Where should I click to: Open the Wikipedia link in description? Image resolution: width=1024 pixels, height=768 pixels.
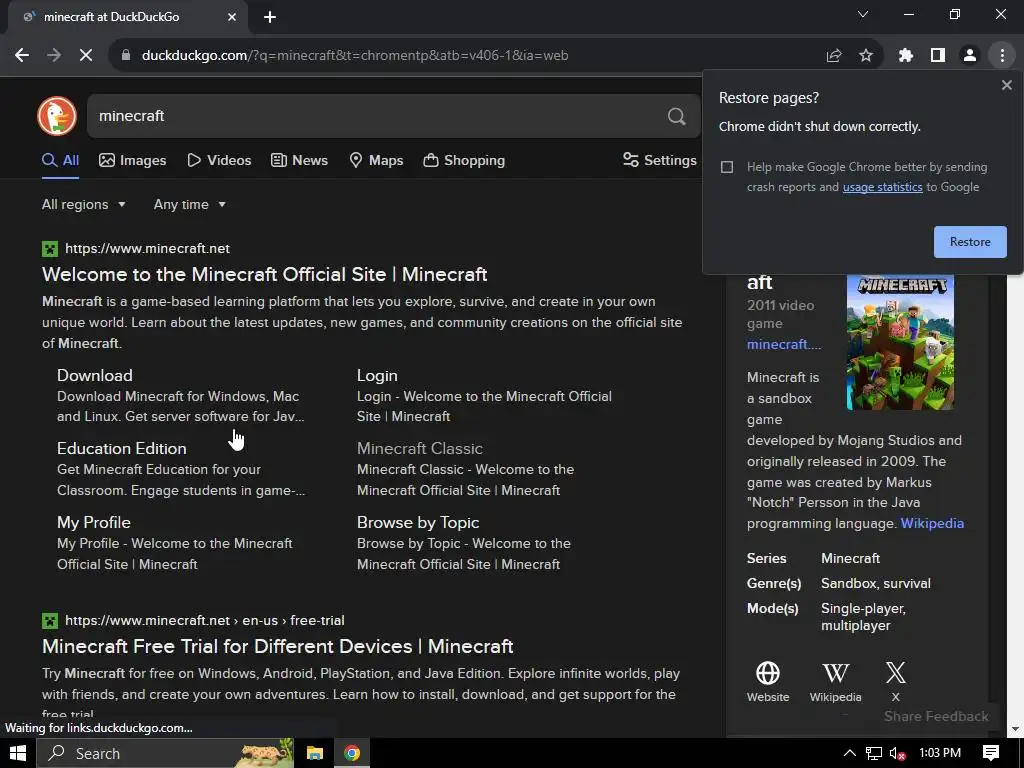932,524
